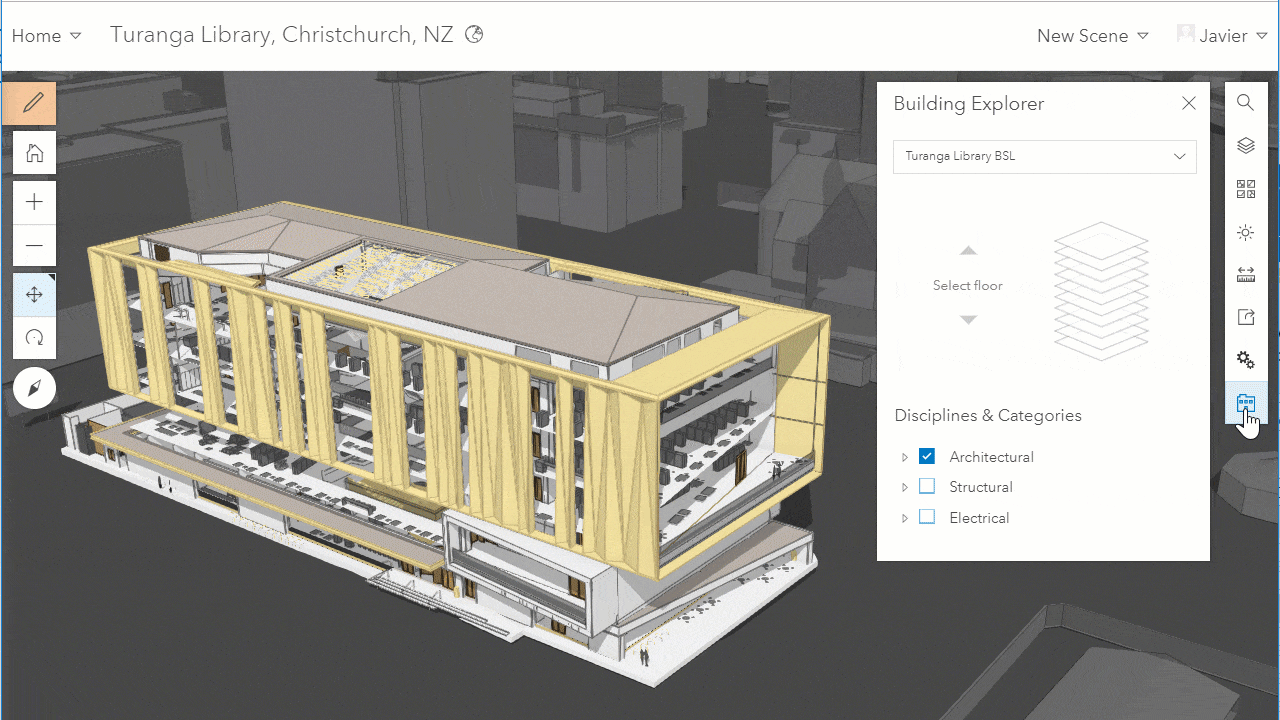The image size is (1280, 720).
Task: Click Javier's user avatar
Action: pos(1186,33)
